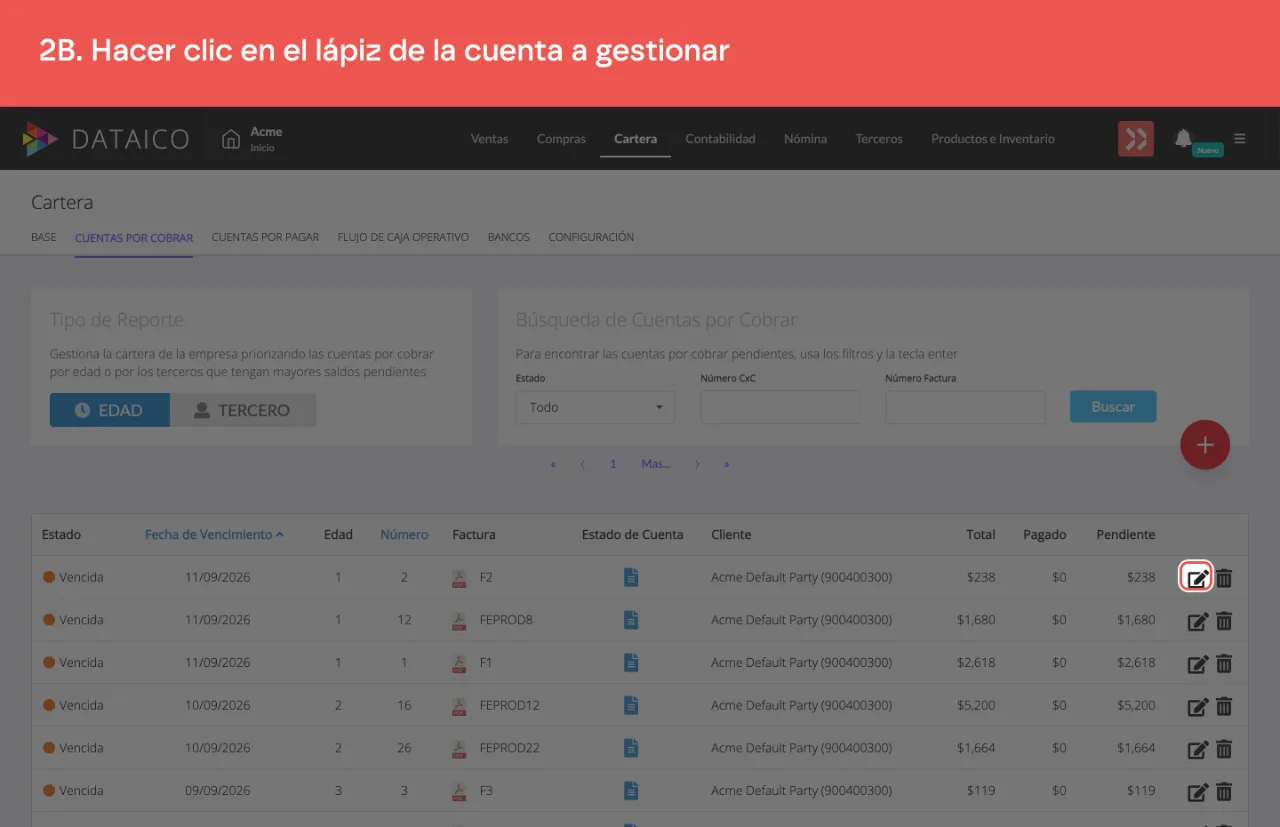
Task: Click the red plus add button
Action: click(1205, 445)
